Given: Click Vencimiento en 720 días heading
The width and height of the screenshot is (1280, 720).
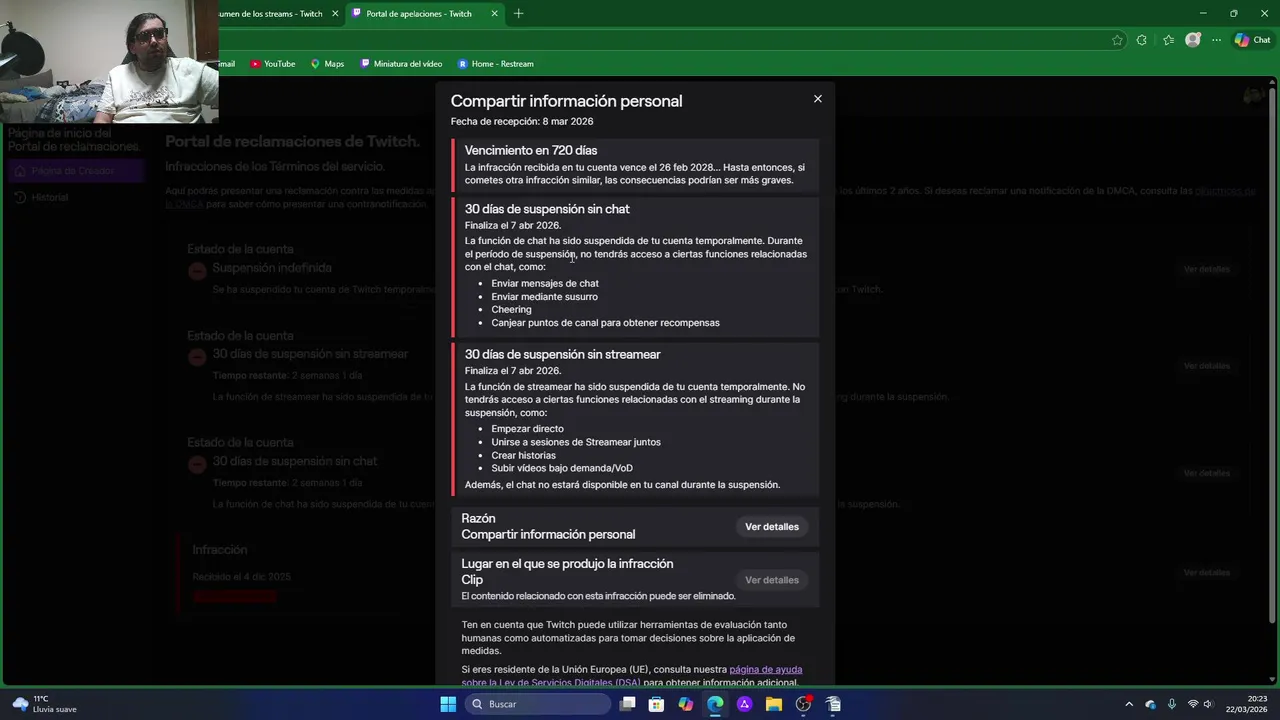Looking at the screenshot, I should point(531,150).
